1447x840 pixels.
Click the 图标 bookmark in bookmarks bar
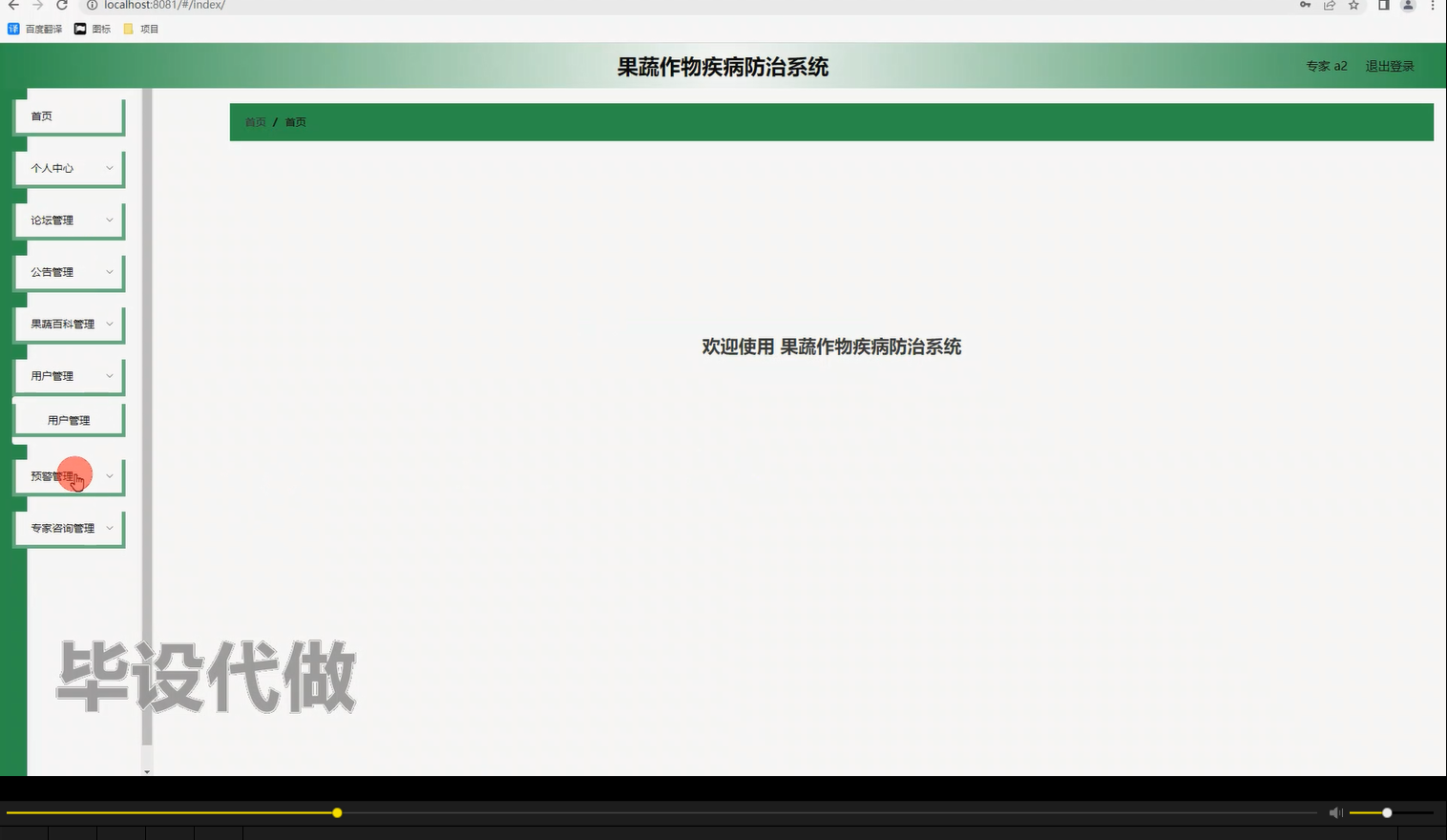click(93, 28)
